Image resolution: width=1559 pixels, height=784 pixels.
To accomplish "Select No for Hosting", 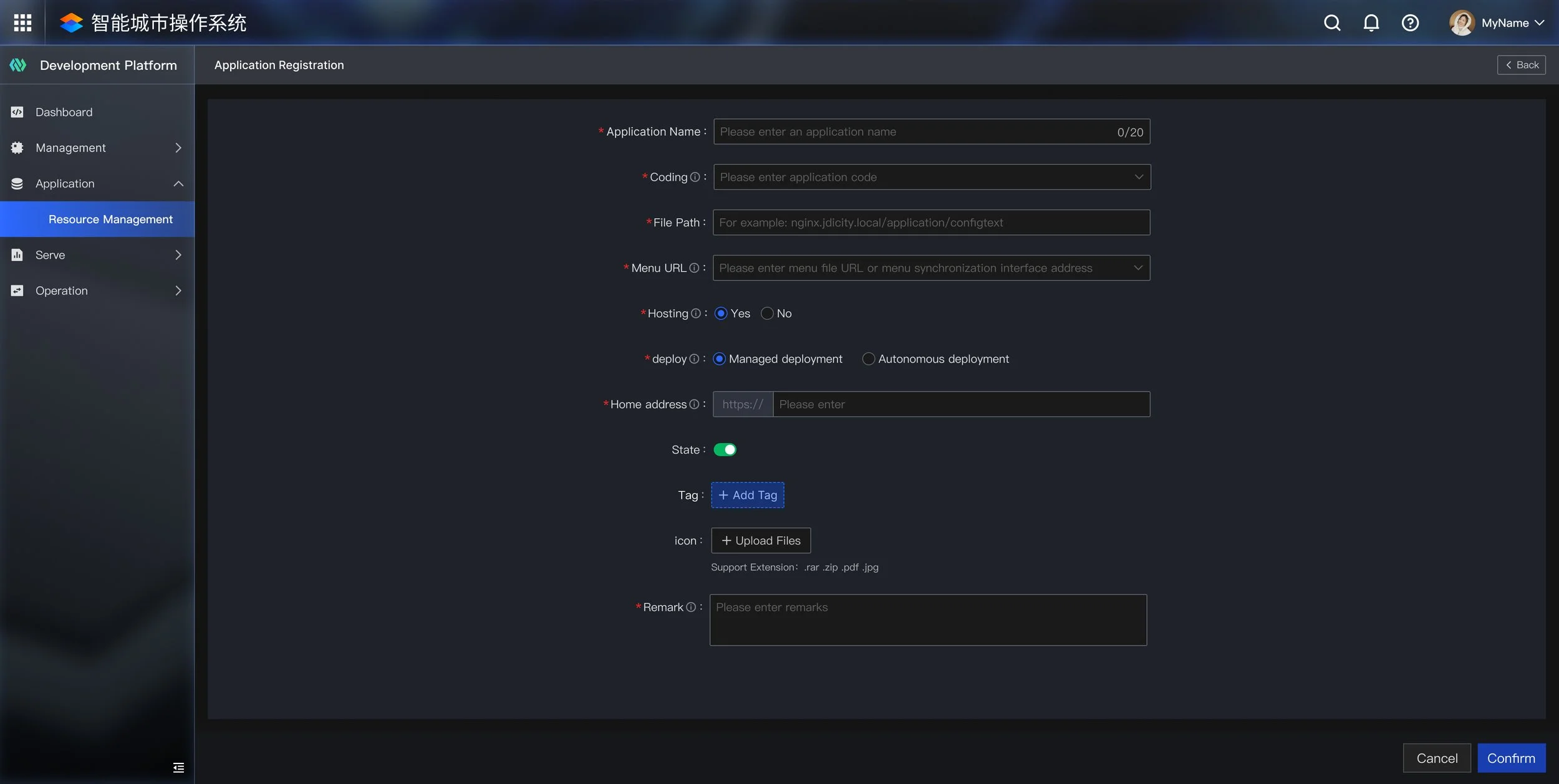I will pos(768,313).
